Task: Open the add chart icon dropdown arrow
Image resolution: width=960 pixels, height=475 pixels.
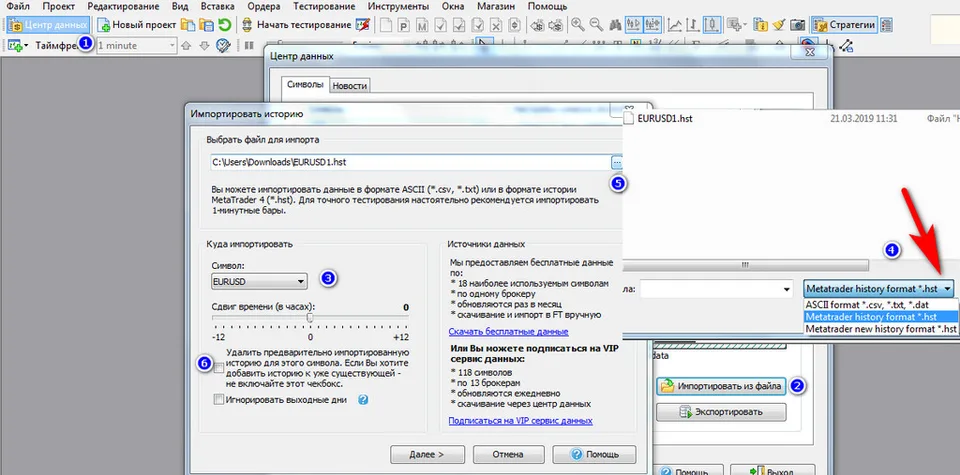Action: click(x=26, y=45)
